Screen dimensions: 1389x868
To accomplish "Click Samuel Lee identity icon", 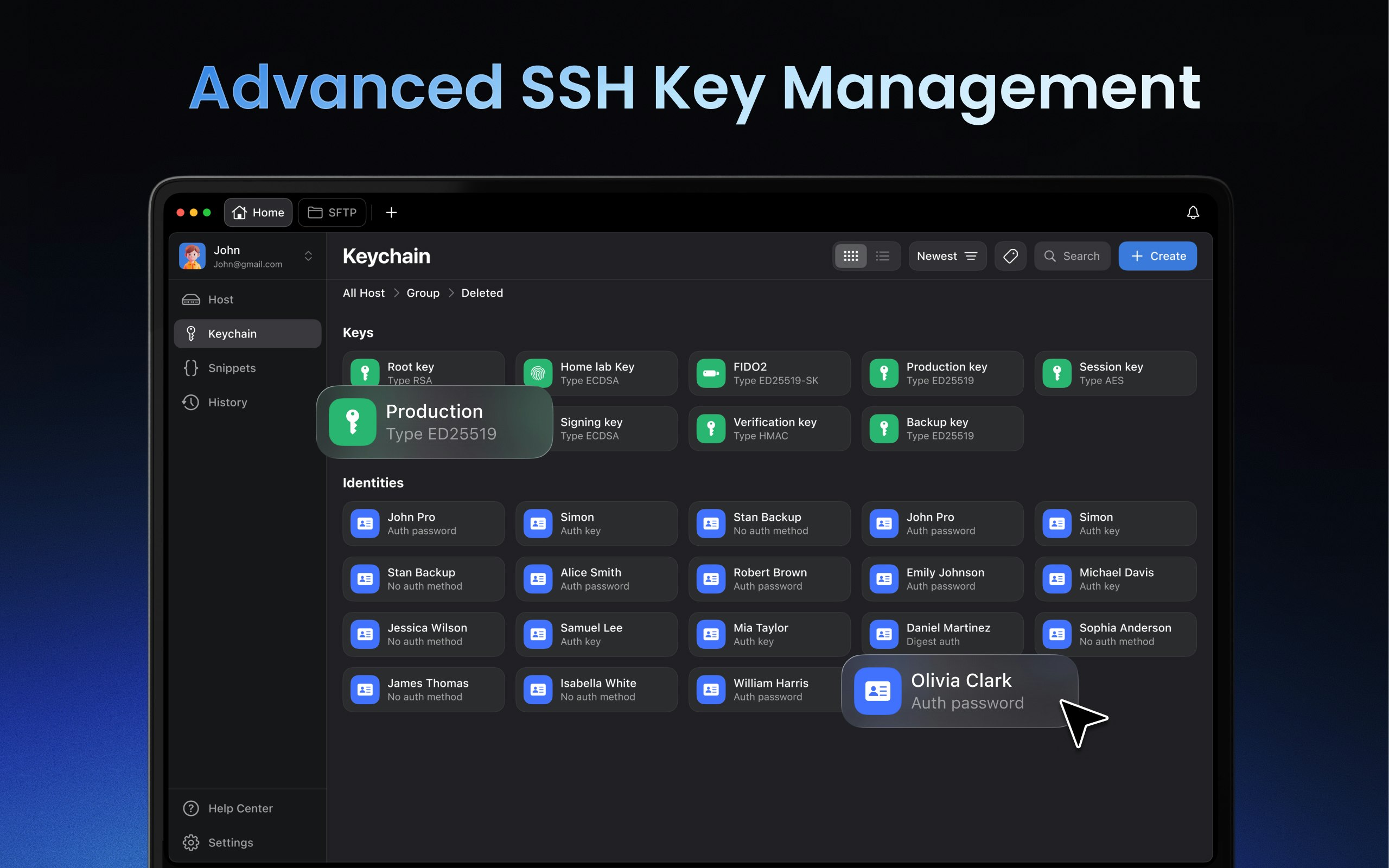I will pyautogui.click(x=538, y=634).
